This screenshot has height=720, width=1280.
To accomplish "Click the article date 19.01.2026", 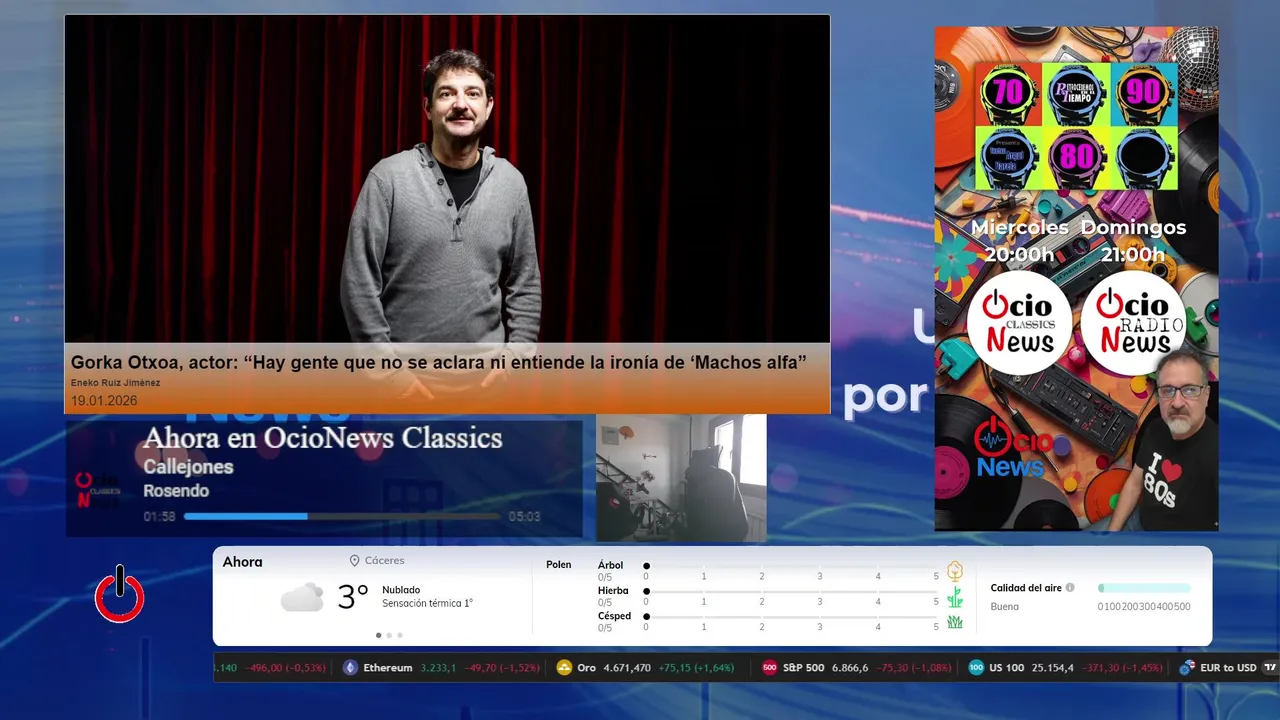I will pyautogui.click(x=104, y=401).
